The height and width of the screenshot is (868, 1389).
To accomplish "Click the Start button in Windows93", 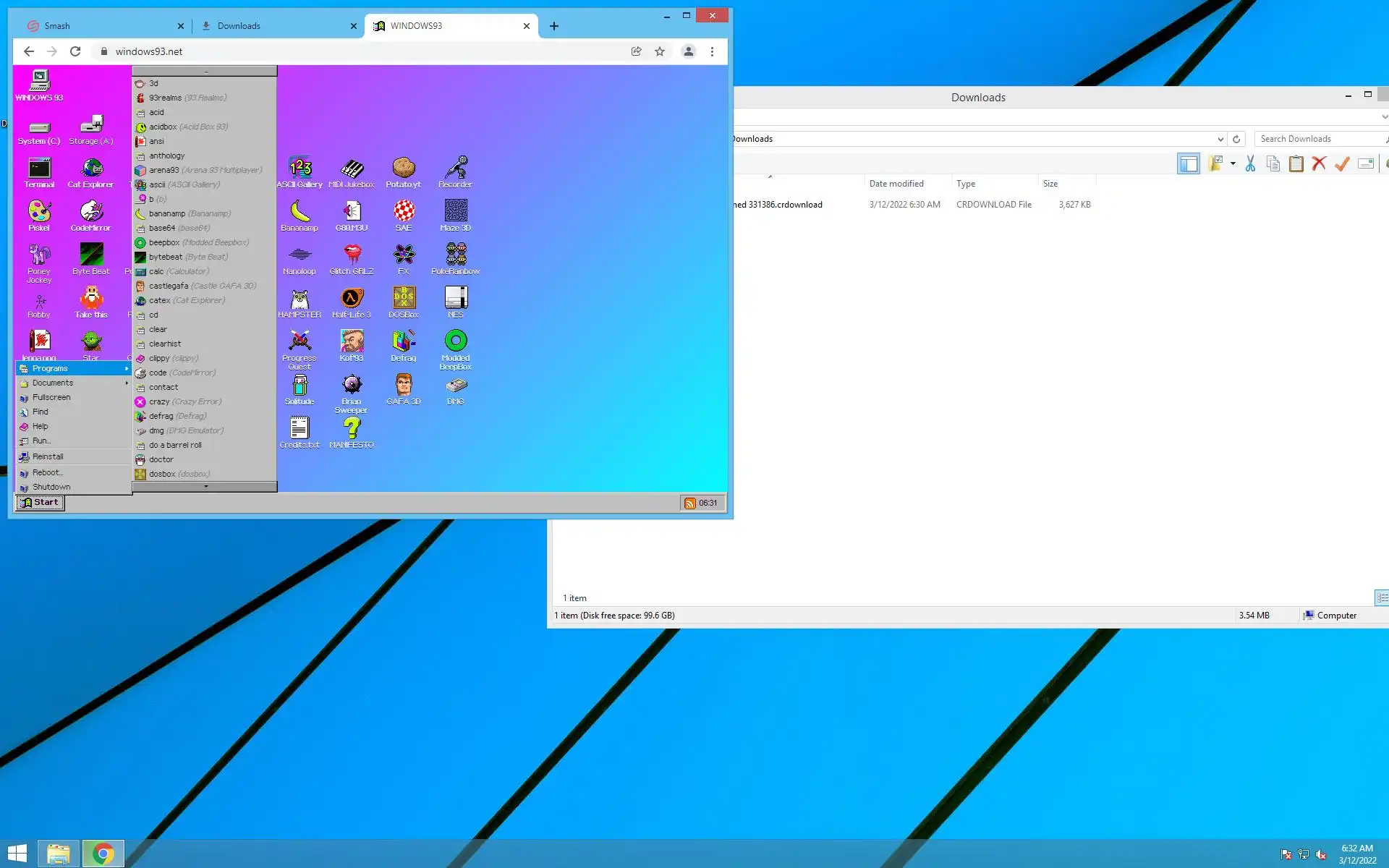I will 41,503.
